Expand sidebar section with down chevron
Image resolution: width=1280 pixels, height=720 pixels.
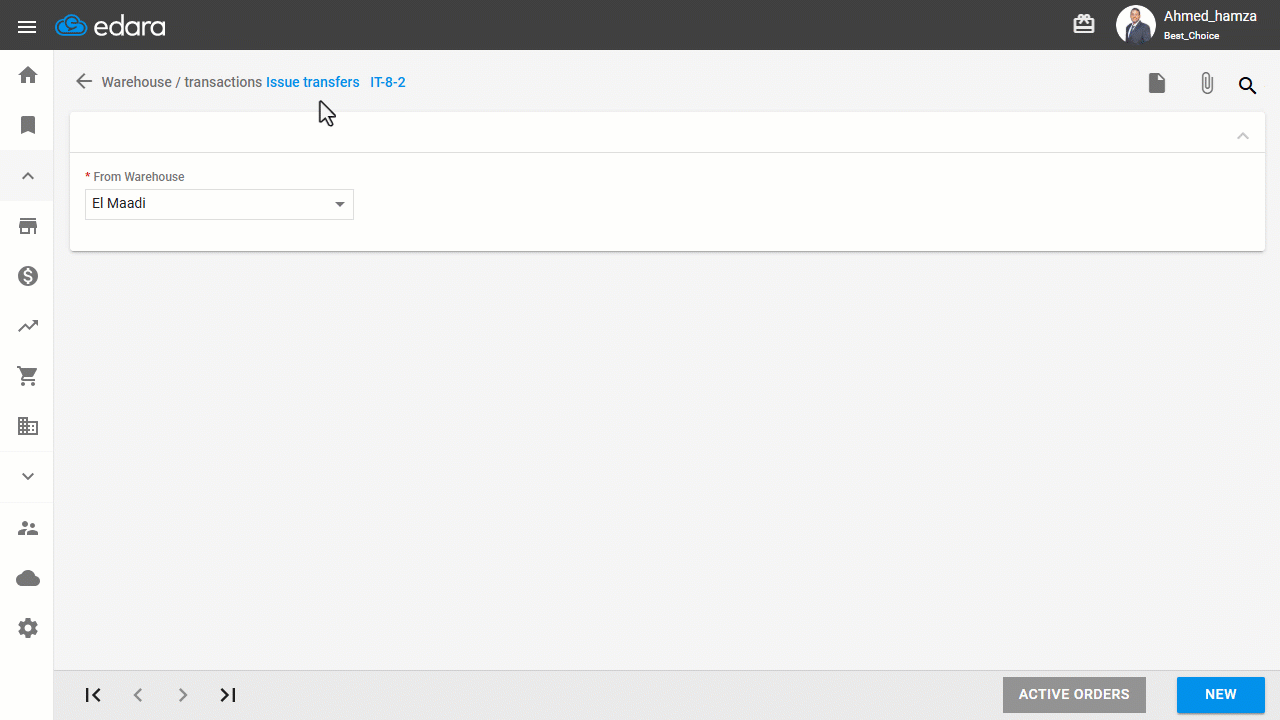(28, 476)
